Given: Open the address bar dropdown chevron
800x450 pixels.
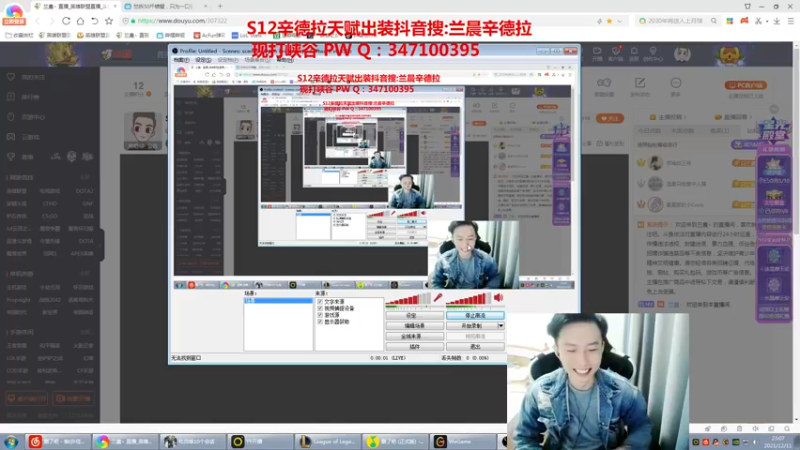Looking at the screenshot, I should [x=620, y=21].
